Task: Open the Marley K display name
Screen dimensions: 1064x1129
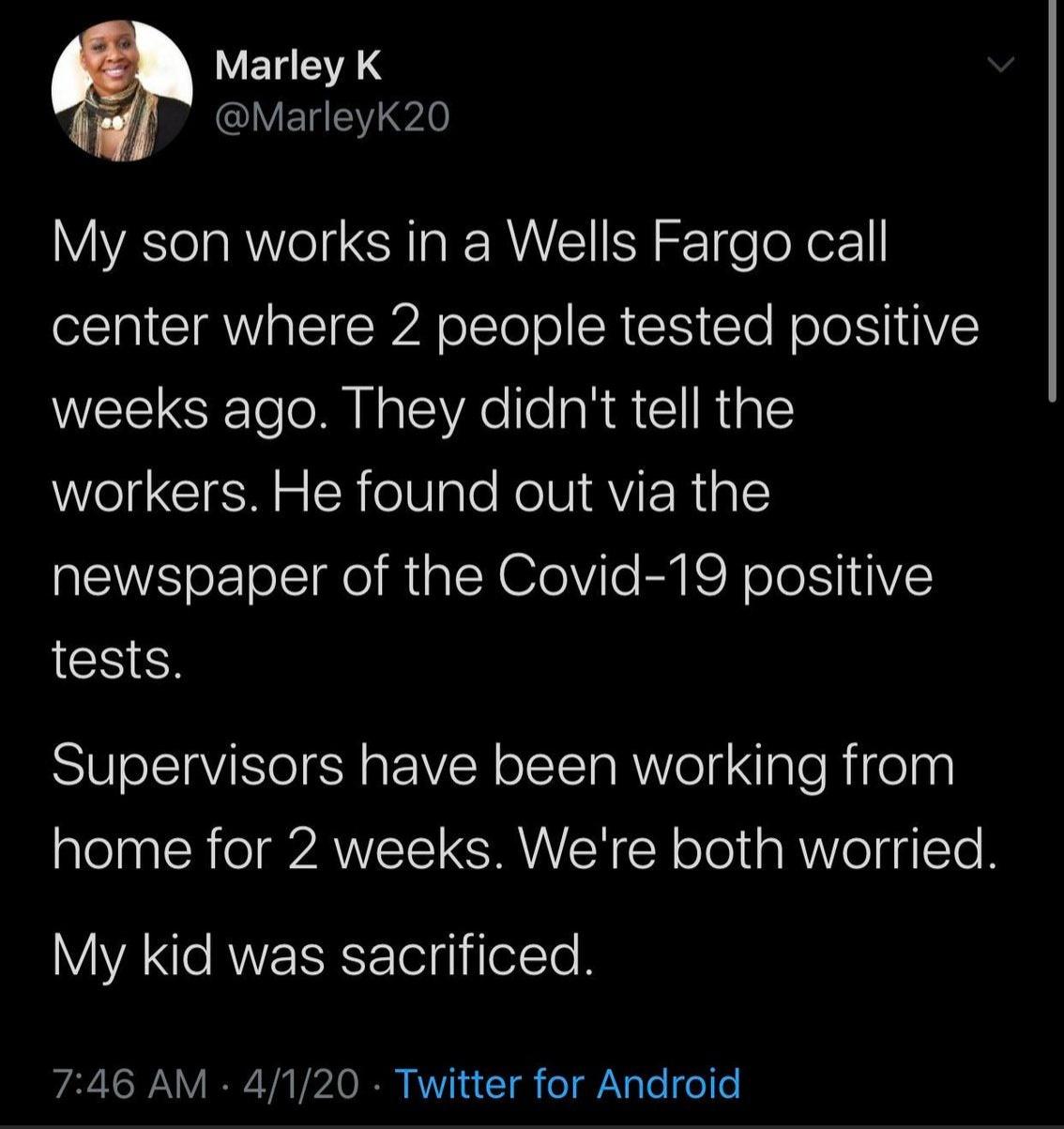Action: [298, 66]
